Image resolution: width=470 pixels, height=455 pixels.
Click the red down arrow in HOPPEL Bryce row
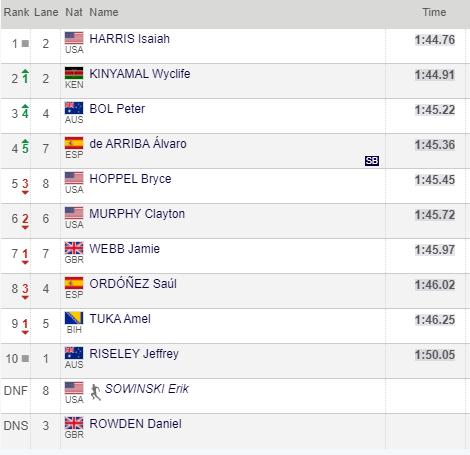[x=25, y=193]
